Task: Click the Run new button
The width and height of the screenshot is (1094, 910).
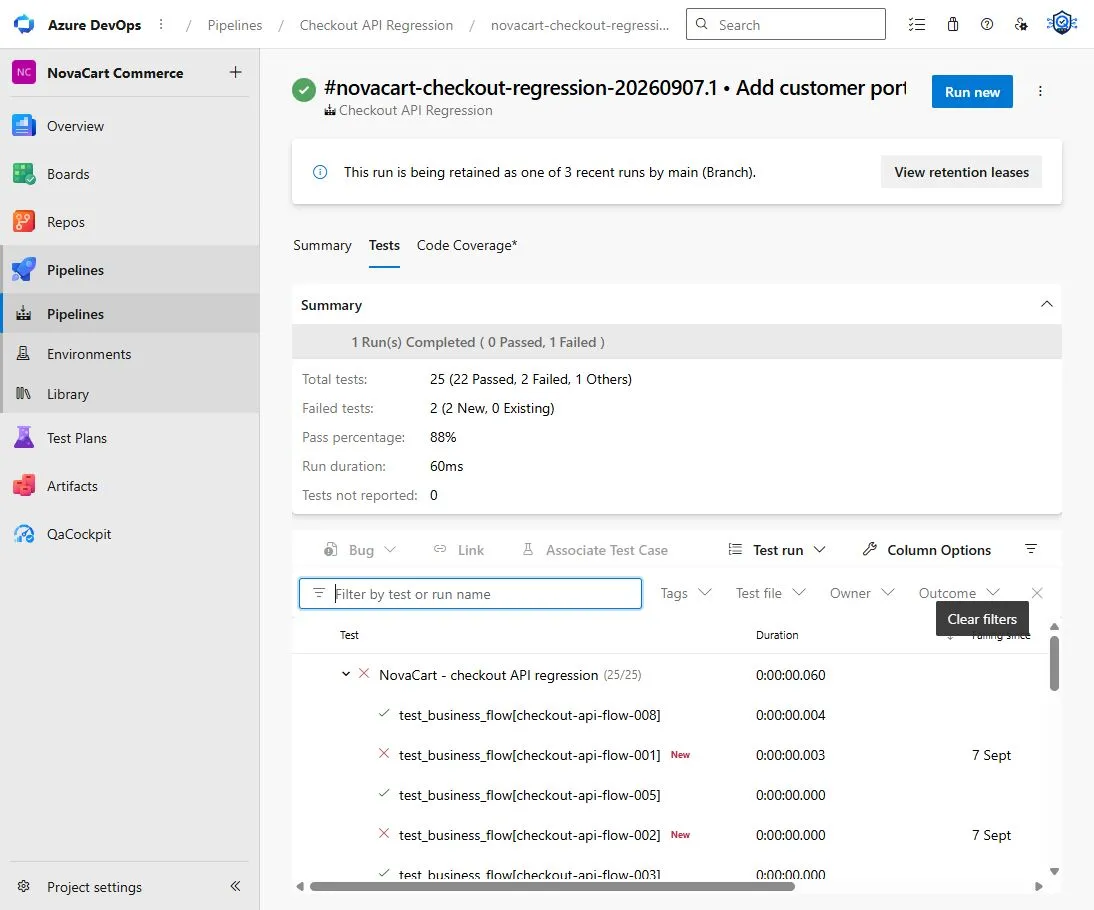Action: [x=972, y=91]
